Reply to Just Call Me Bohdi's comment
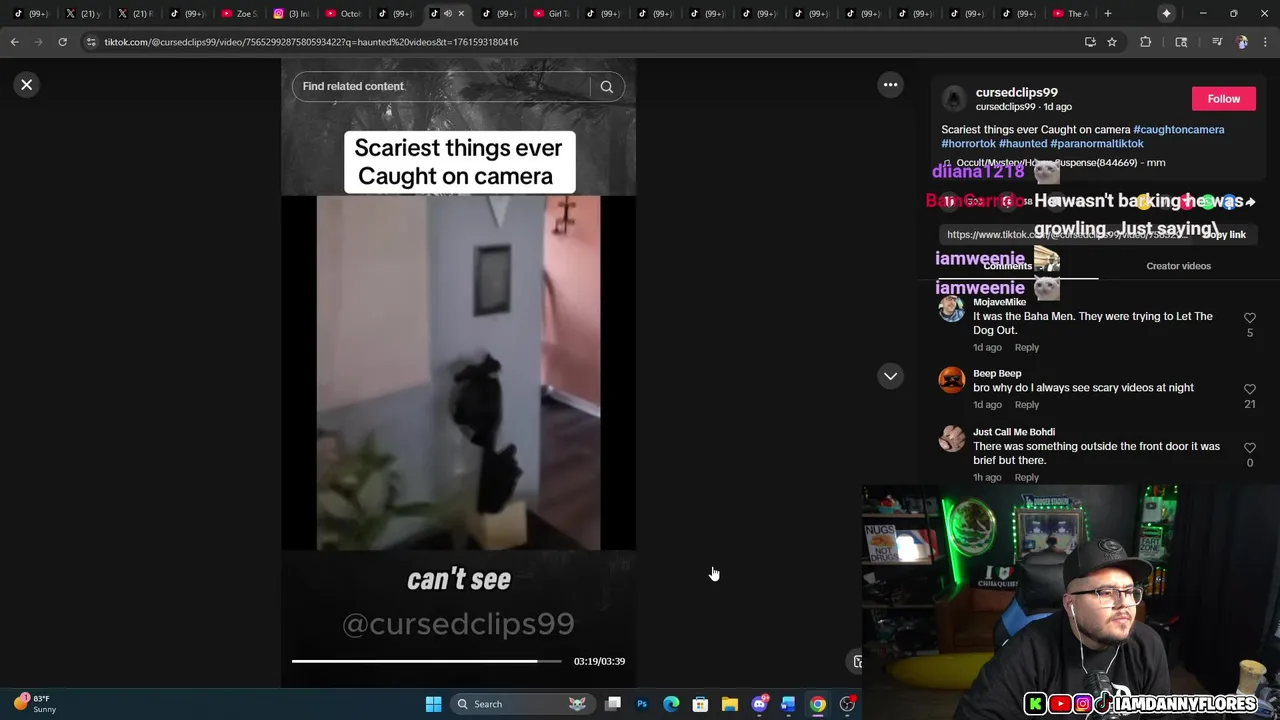This screenshot has width=1280, height=720. 1027,477
